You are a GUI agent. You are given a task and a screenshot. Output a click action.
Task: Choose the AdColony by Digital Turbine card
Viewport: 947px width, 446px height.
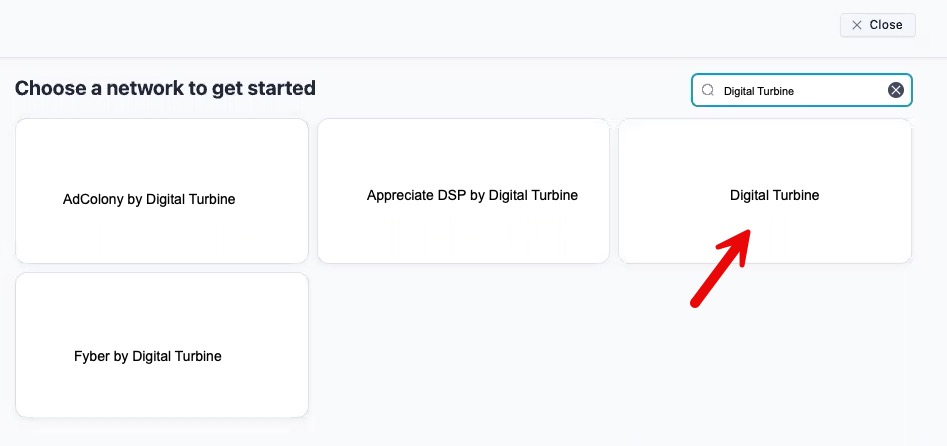[162, 191]
